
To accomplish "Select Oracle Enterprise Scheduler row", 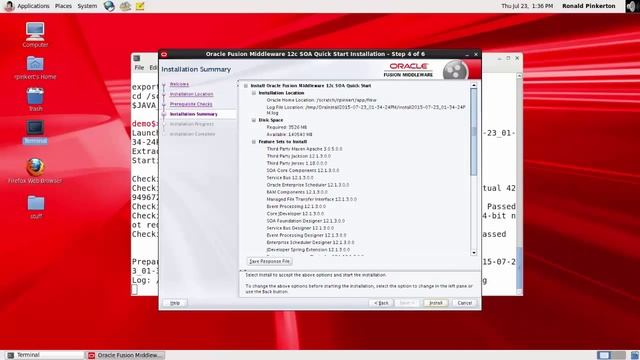I will pos(308,185).
